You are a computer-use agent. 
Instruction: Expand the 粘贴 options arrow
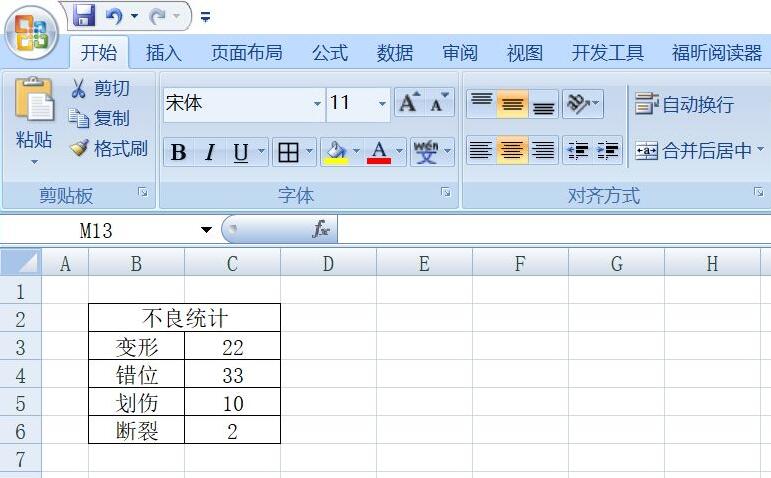click(x=34, y=162)
